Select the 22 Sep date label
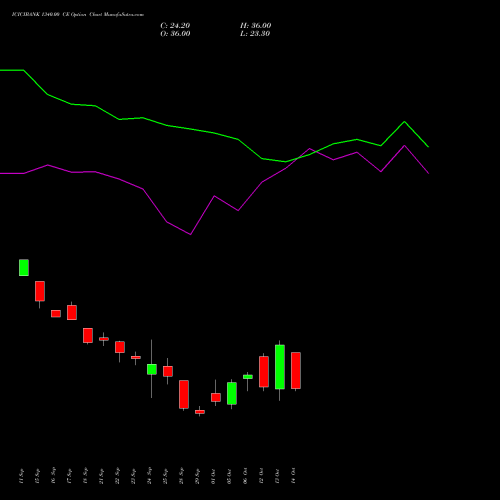This screenshot has width=500, height=500. (x=117, y=476)
